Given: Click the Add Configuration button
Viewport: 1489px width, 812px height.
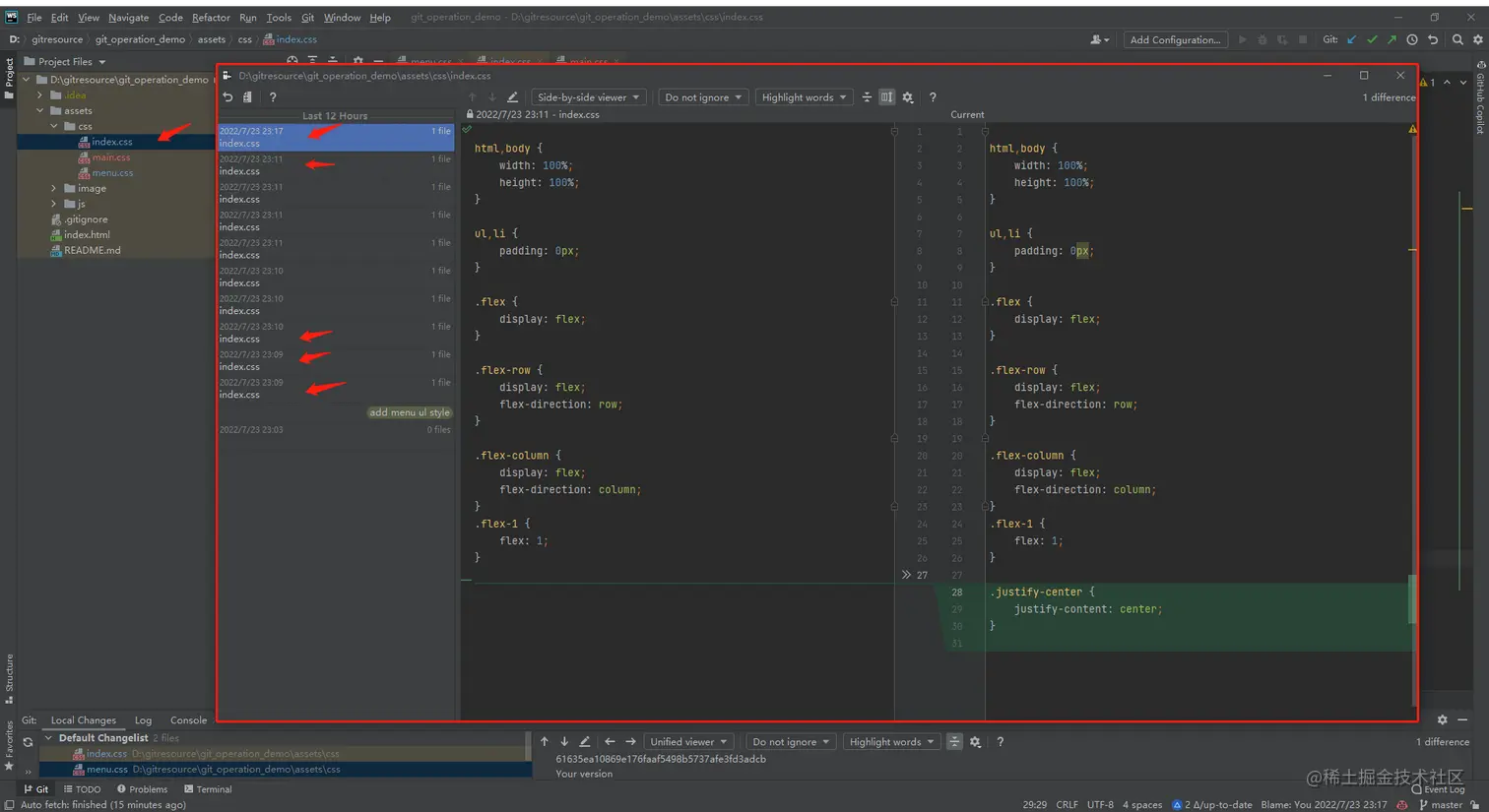Looking at the screenshot, I should point(1174,40).
